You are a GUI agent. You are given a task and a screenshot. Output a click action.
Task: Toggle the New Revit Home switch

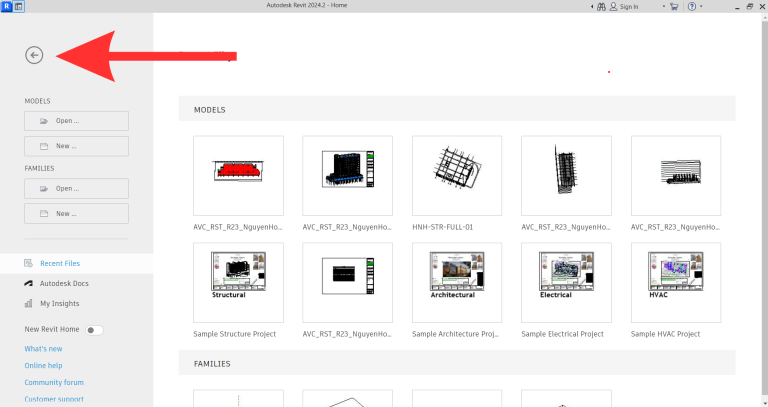coord(94,329)
